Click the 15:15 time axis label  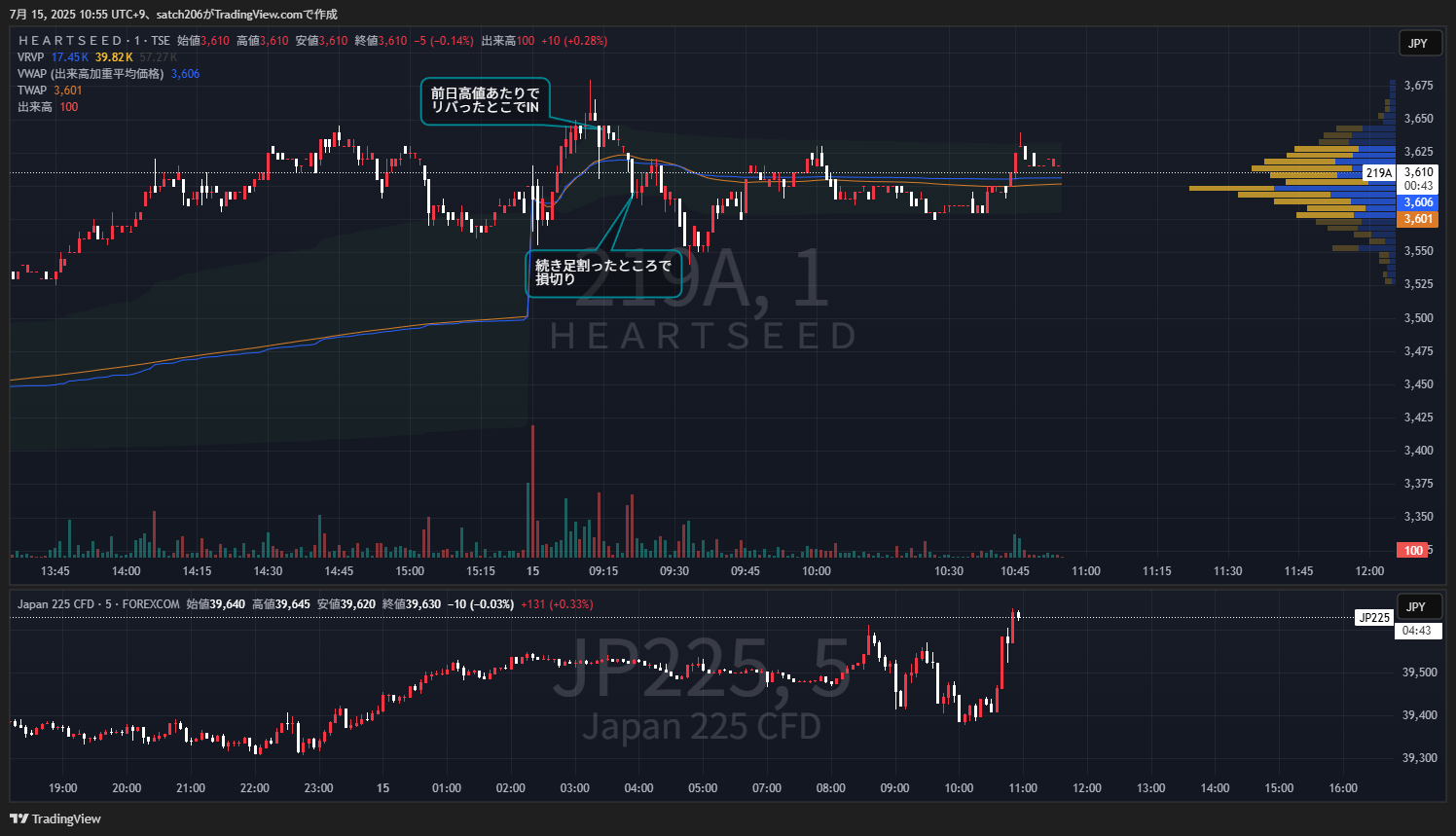click(x=481, y=571)
